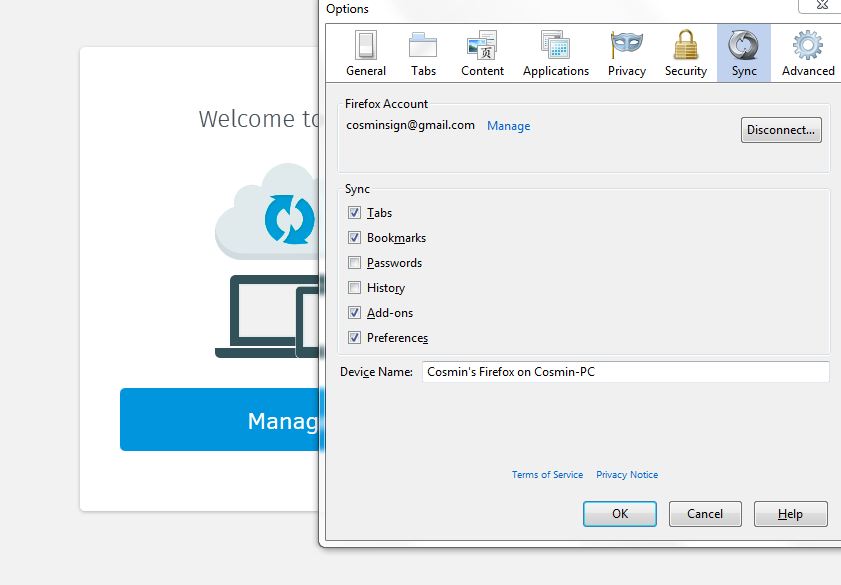Click the Help button
The image size is (841, 585).
[791, 514]
